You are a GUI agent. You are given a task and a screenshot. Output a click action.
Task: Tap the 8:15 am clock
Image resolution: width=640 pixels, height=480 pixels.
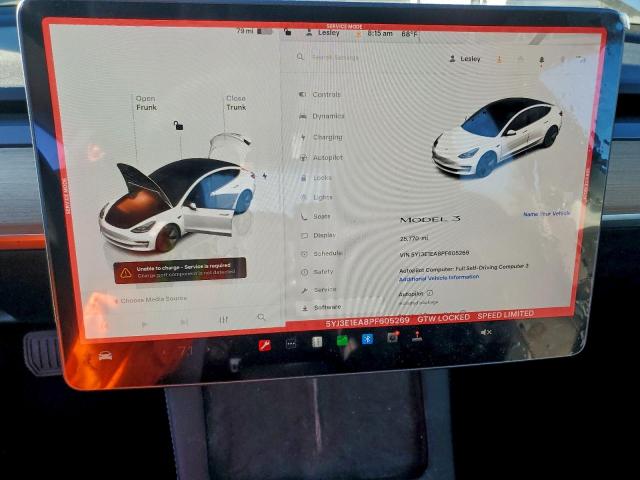click(380, 33)
